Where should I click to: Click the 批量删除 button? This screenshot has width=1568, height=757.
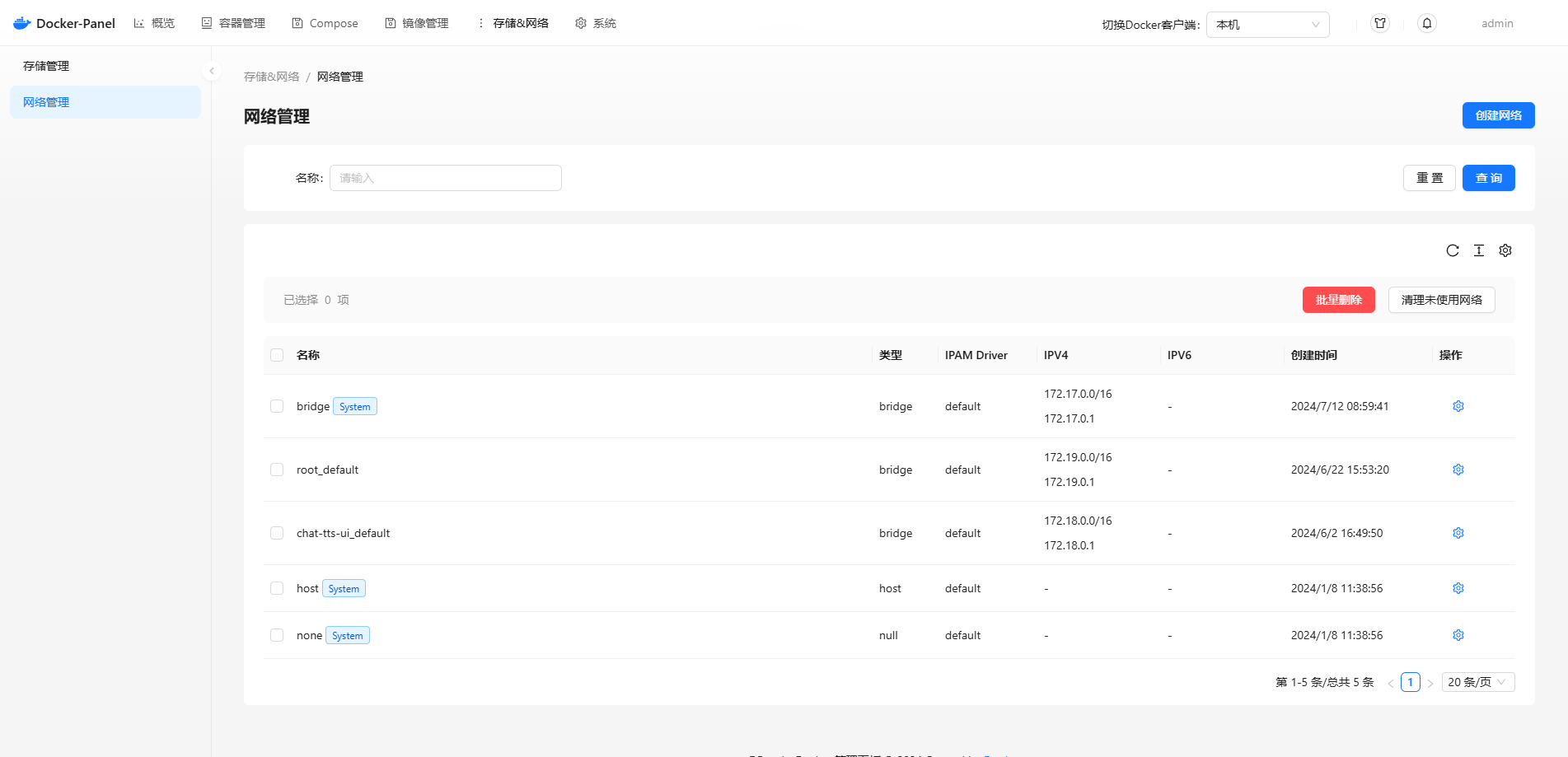[1338, 300]
